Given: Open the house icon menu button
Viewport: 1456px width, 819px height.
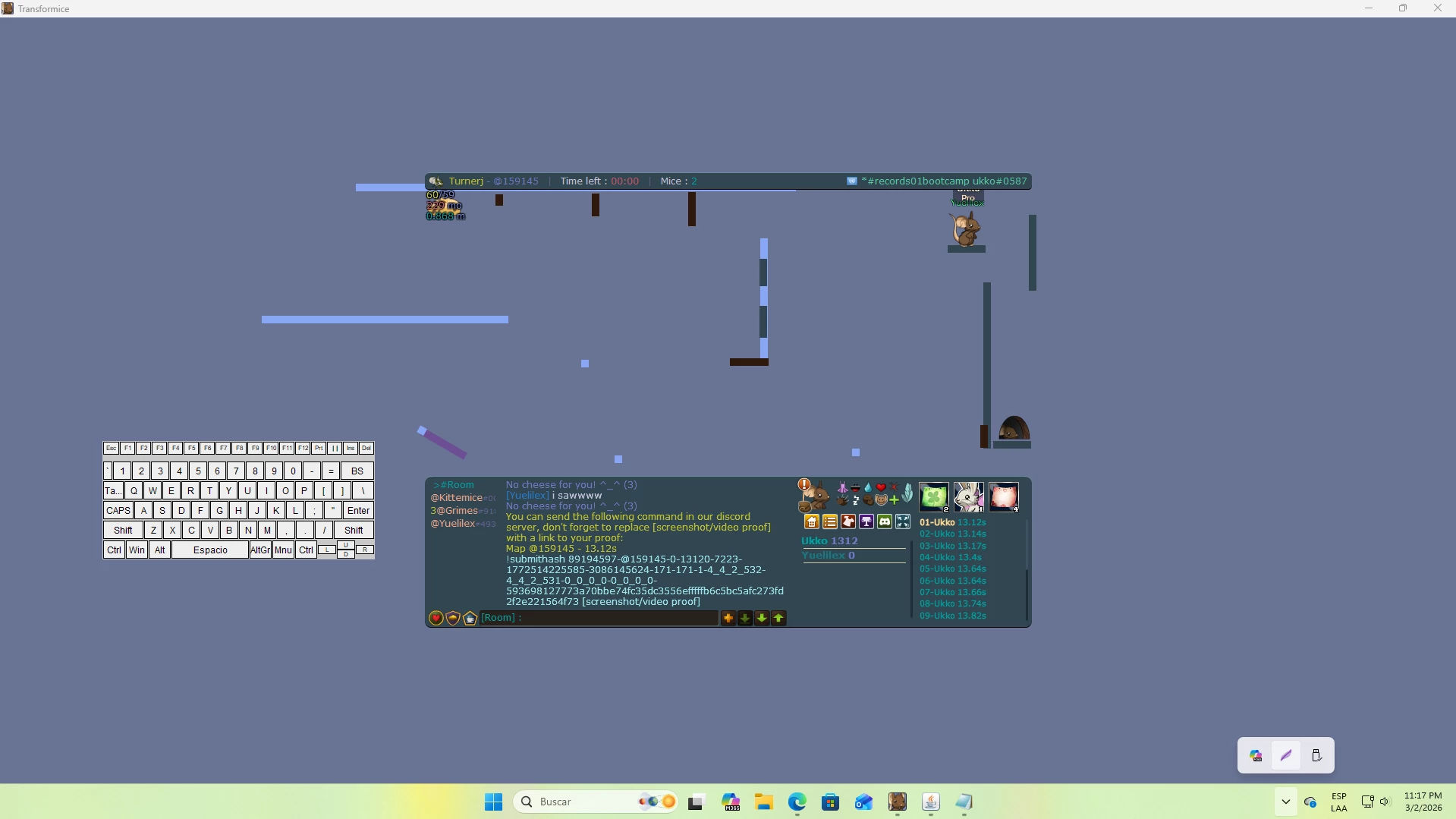Looking at the screenshot, I should (x=812, y=521).
